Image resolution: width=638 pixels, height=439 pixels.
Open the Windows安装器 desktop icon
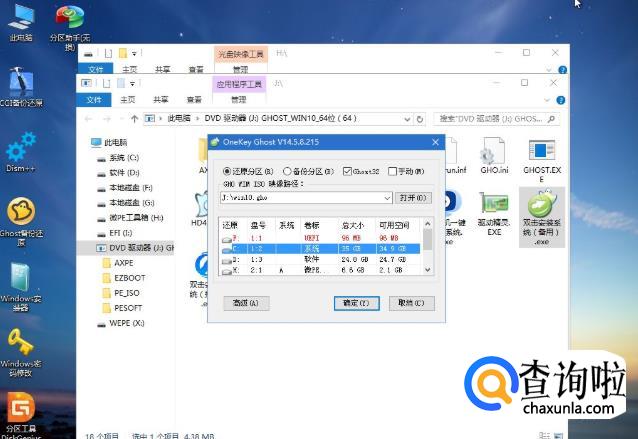(x=21, y=287)
